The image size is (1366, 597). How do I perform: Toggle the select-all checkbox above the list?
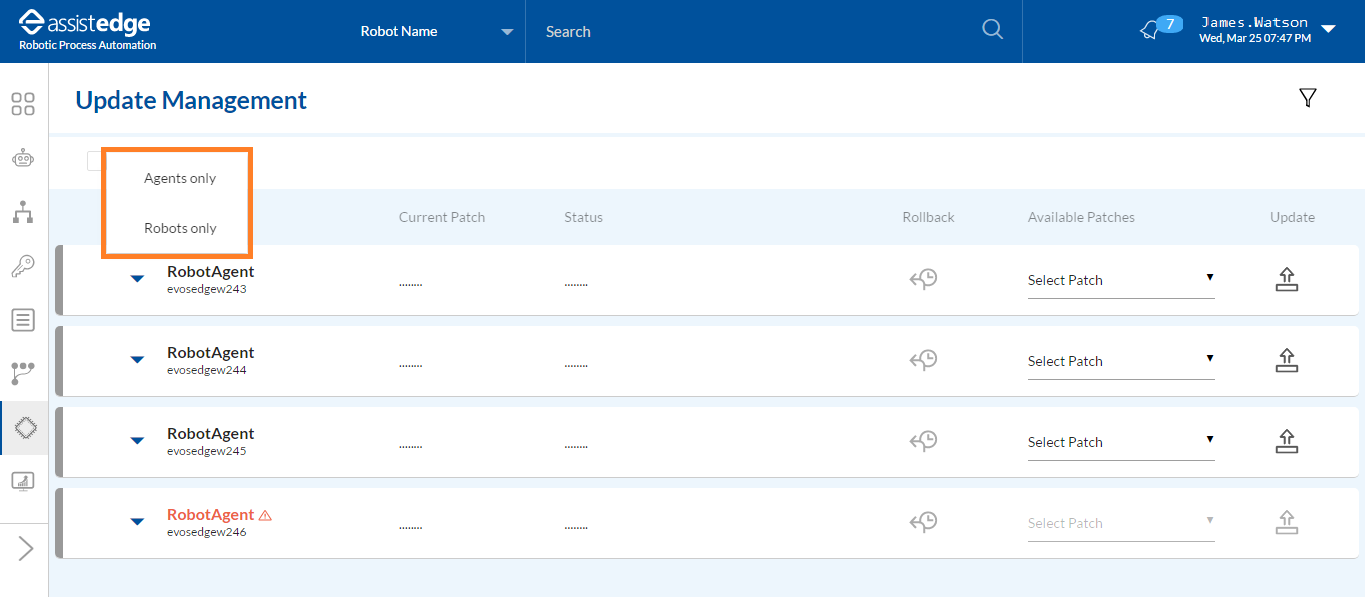pyautogui.click(x=94, y=161)
